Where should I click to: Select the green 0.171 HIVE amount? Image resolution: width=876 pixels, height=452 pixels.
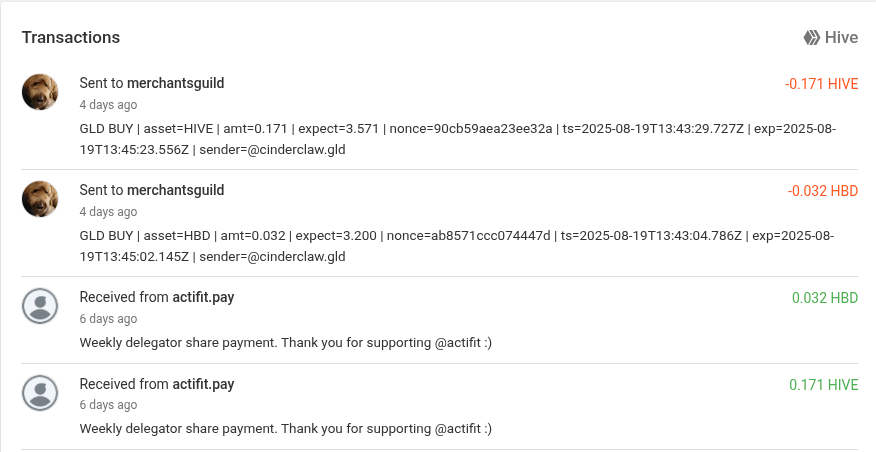(x=823, y=385)
